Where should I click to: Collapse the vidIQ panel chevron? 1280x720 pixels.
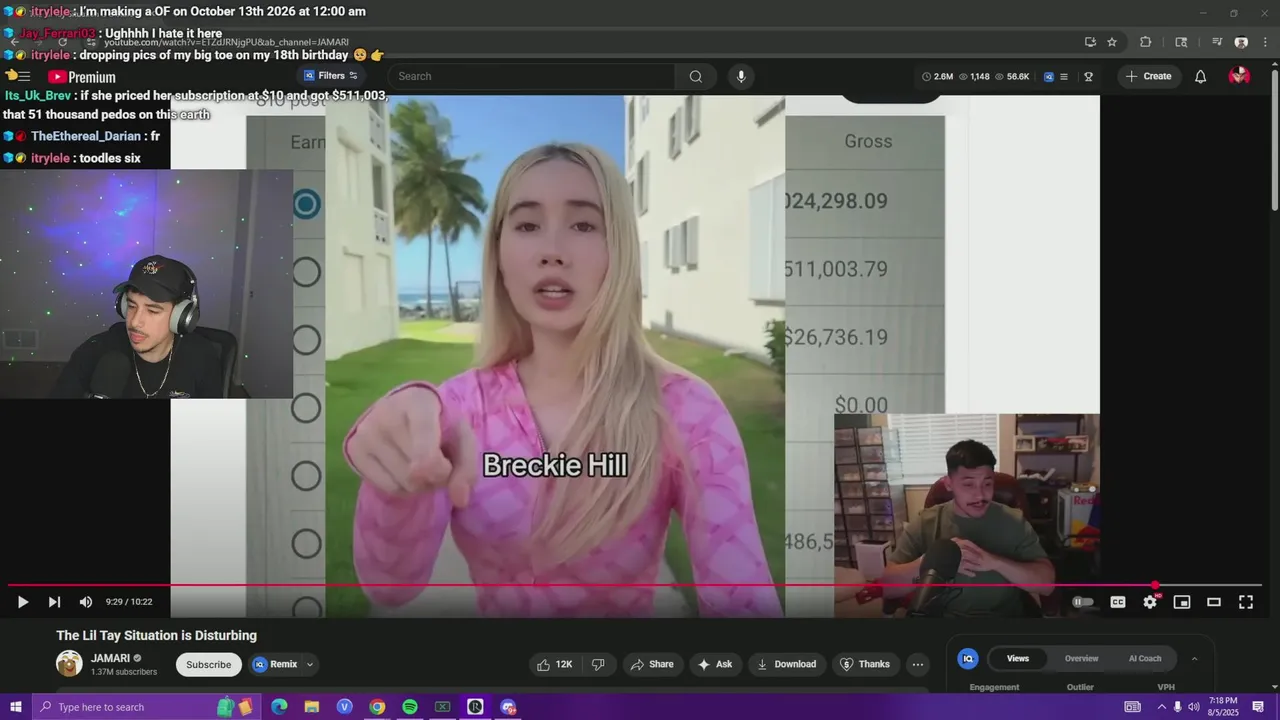pos(1194,658)
